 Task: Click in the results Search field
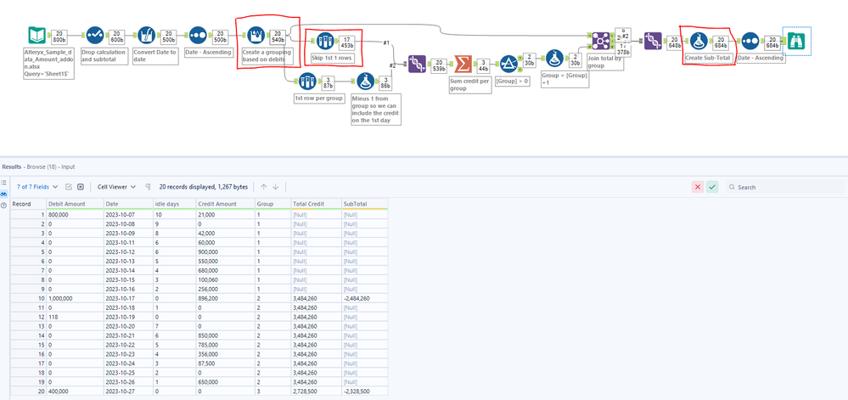780,187
